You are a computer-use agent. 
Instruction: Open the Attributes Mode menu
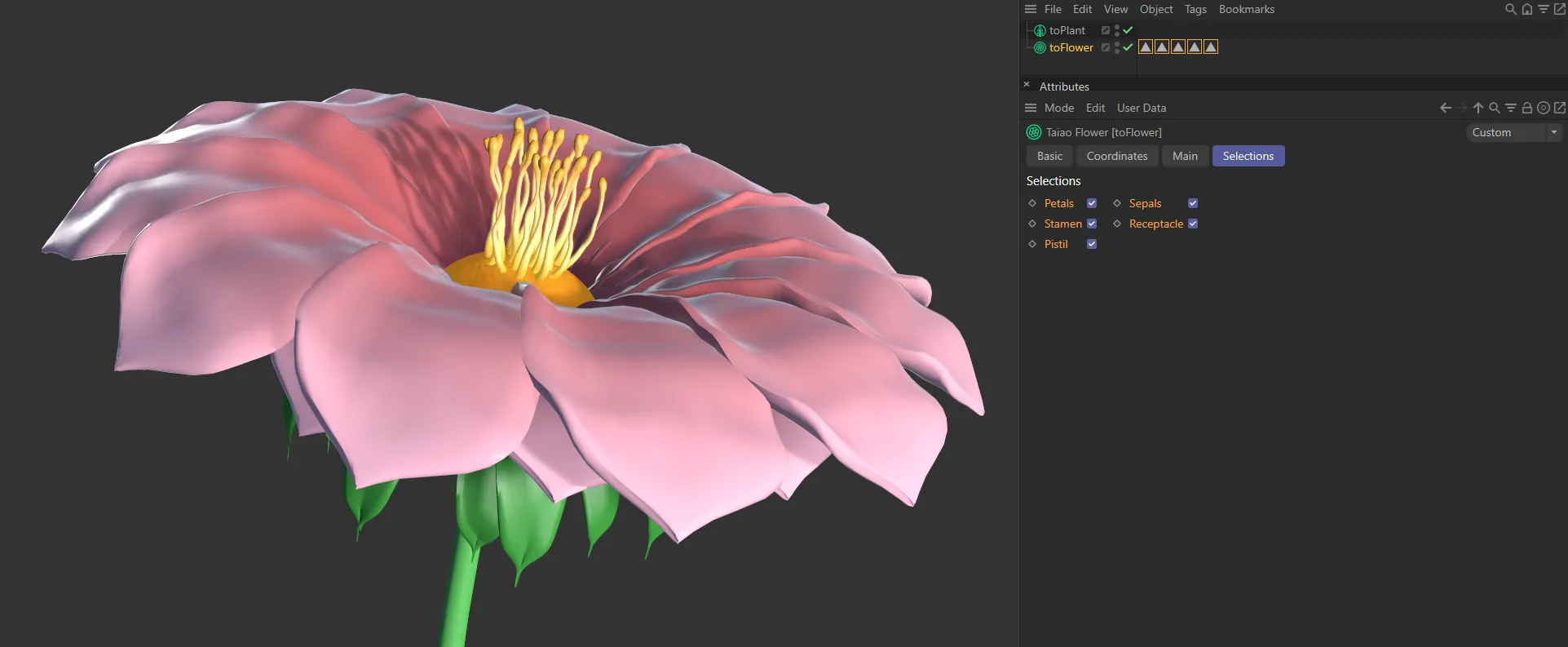(1059, 108)
